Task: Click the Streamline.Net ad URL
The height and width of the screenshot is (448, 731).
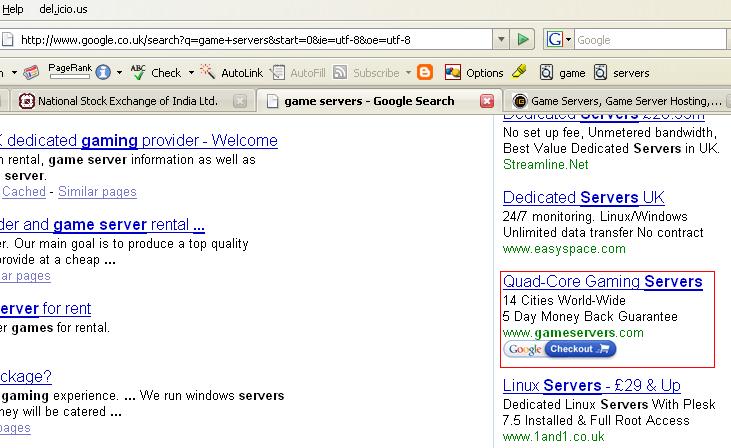Action: [x=545, y=165]
